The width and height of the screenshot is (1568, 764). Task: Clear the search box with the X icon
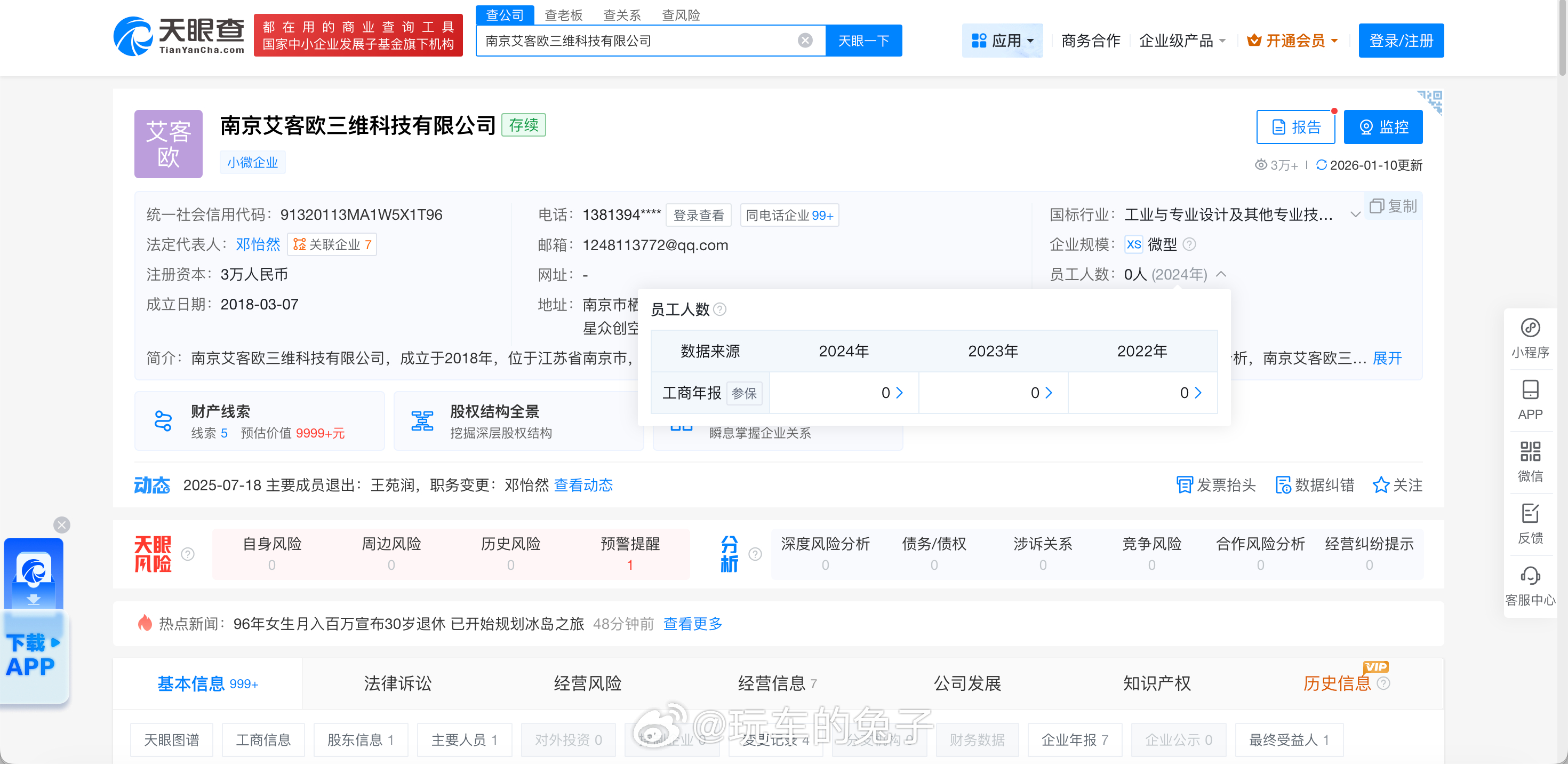(x=805, y=41)
